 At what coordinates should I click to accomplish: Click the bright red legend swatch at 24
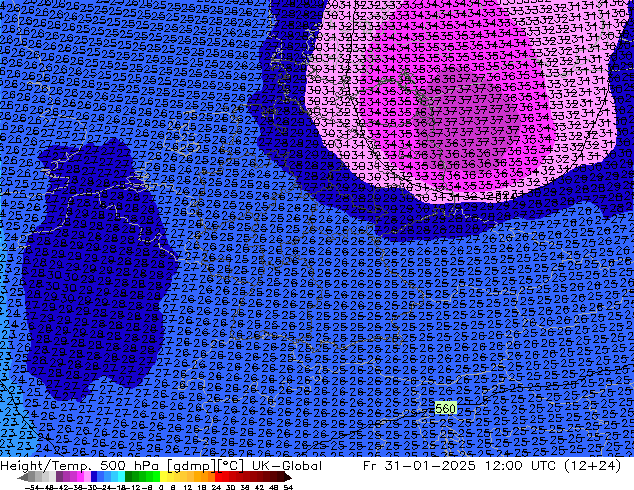tap(219, 476)
